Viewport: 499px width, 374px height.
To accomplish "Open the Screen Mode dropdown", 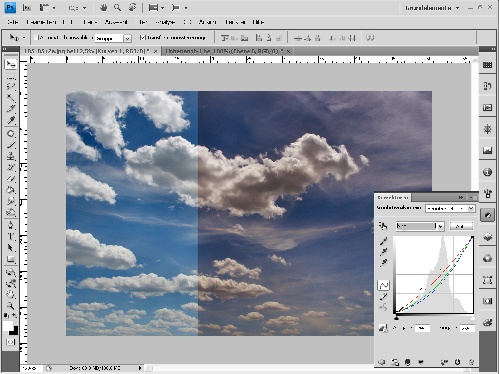I will coord(179,8).
